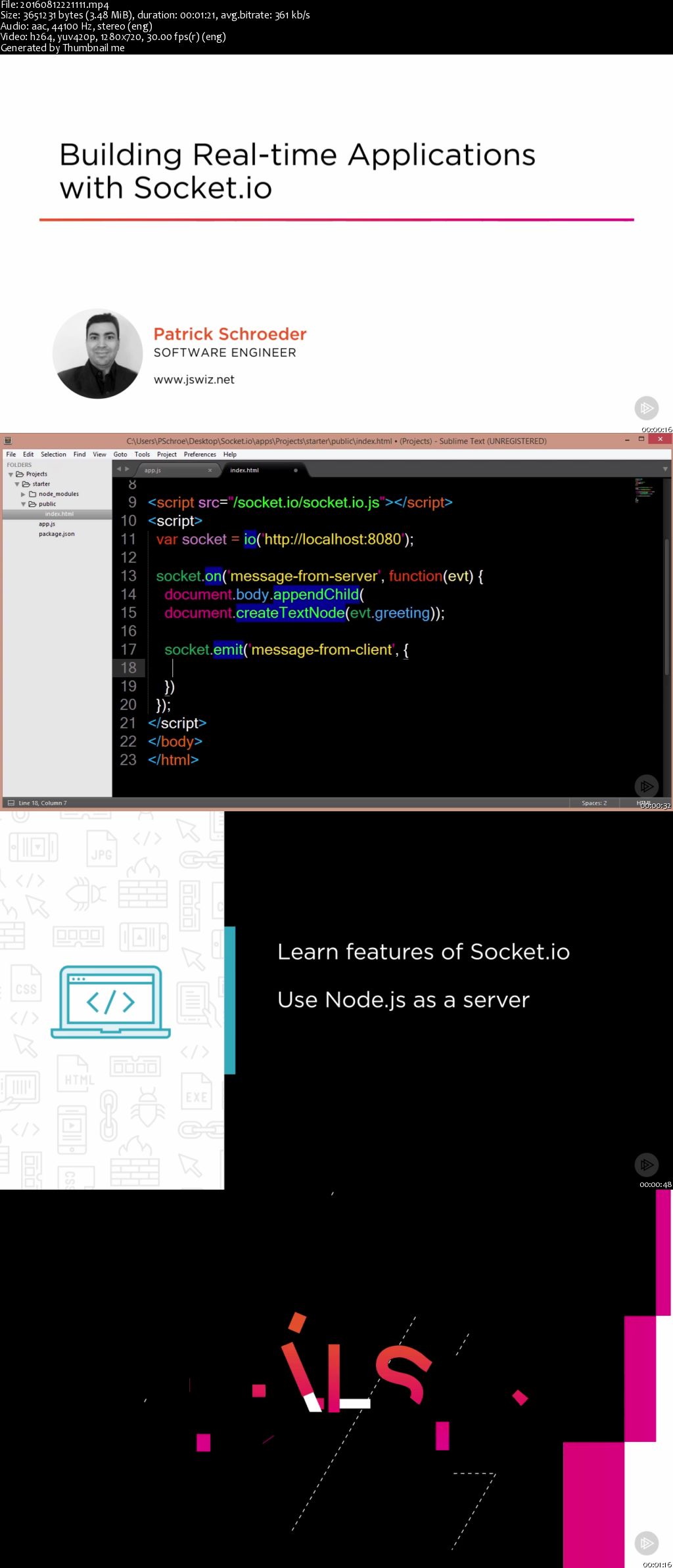This screenshot has width=673, height=1568.
Task: Click the FOLDERS sidebar heading
Action: 19,464
